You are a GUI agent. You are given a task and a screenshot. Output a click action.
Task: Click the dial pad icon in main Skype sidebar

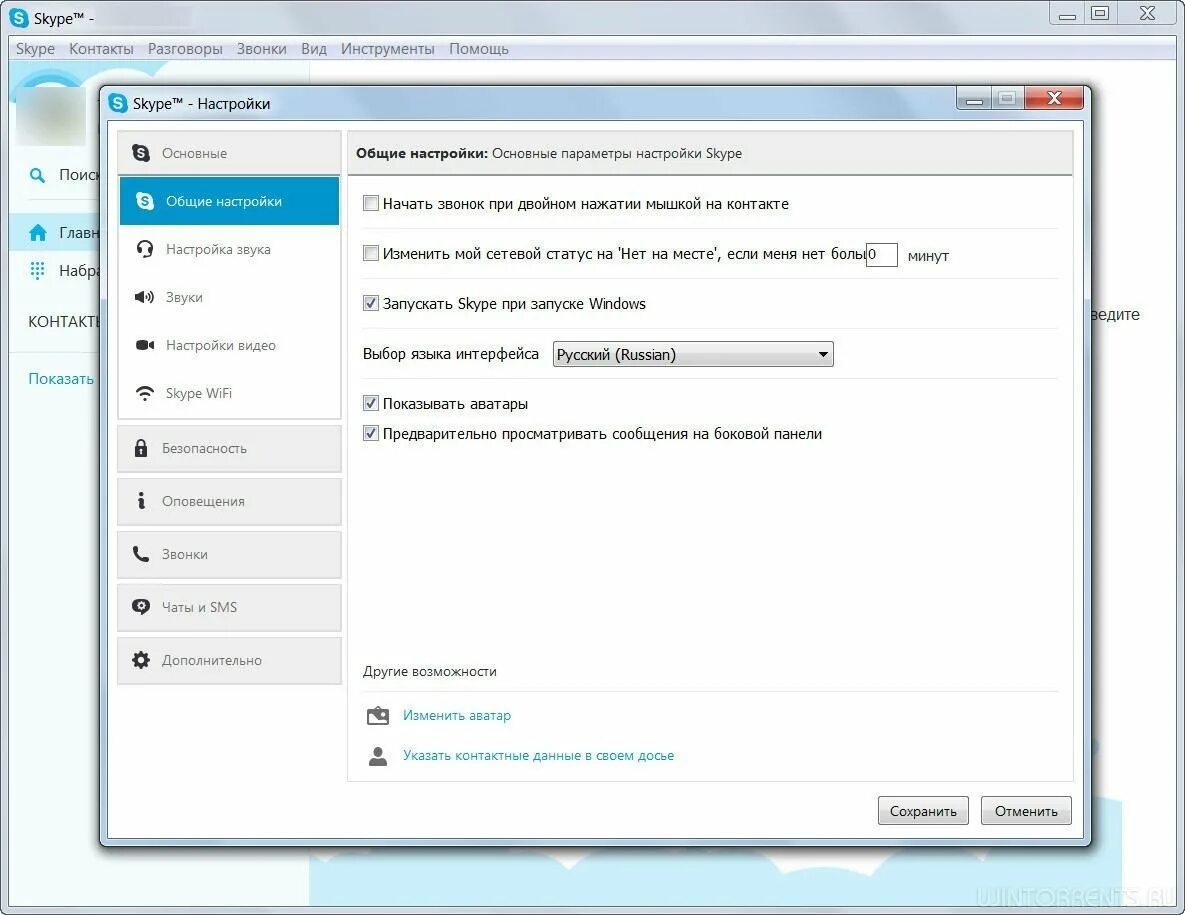[x=37, y=270]
